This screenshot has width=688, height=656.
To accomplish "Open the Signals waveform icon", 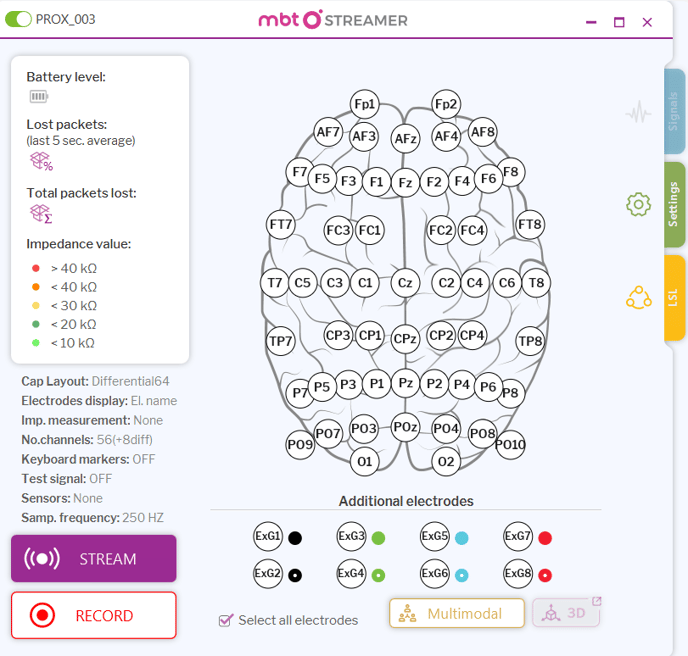I will [x=638, y=112].
